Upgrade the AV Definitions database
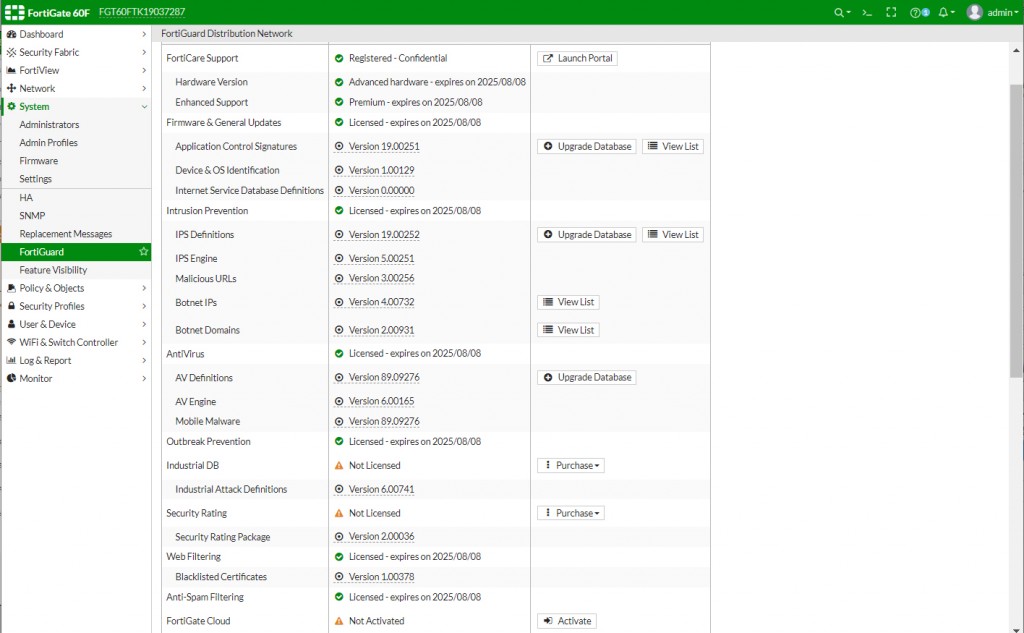This screenshot has height=633, width=1024. [x=586, y=377]
